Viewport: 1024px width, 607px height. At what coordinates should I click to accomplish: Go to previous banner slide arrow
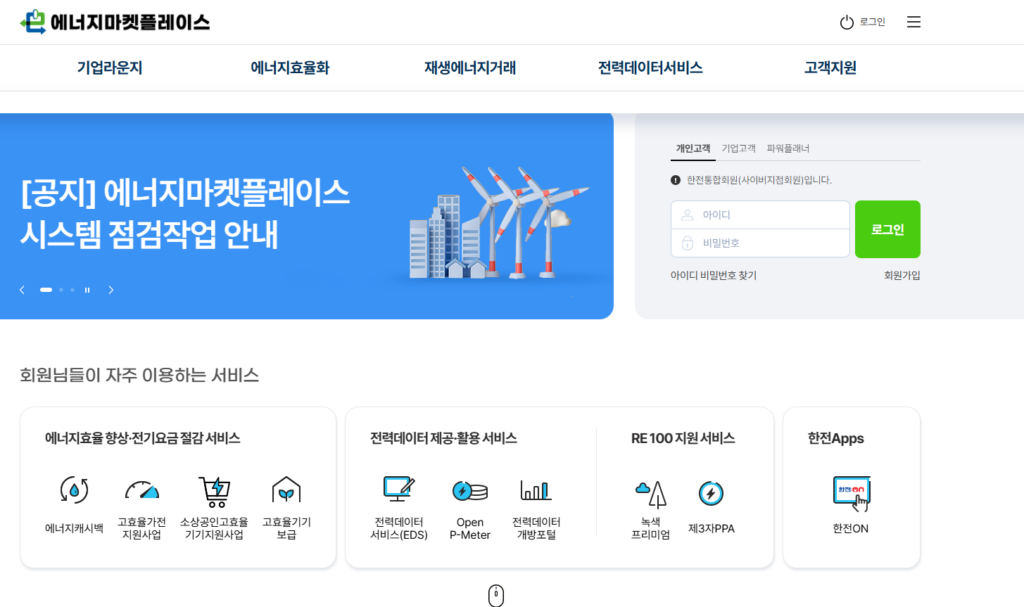coord(22,289)
